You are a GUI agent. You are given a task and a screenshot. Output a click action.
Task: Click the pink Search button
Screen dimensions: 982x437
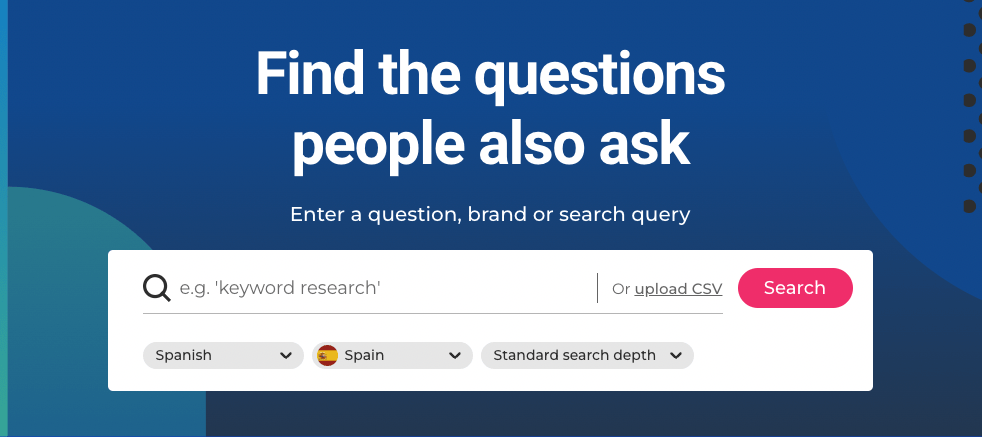(x=795, y=288)
